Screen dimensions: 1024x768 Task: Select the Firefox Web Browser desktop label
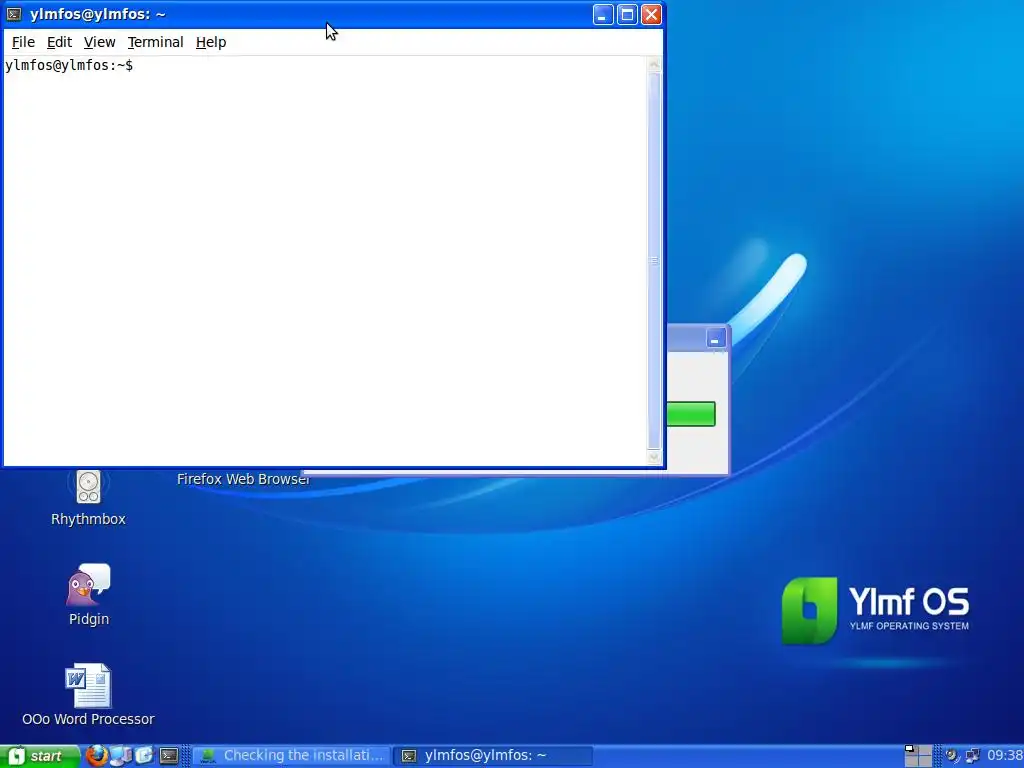tap(243, 479)
